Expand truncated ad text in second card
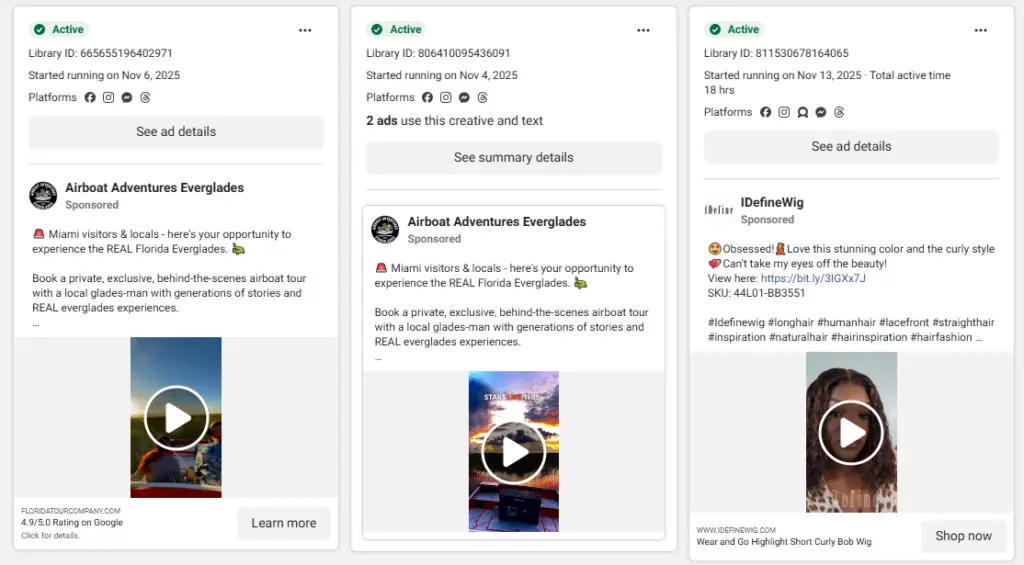This screenshot has width=1024, height=565. (x=378, y=358)
